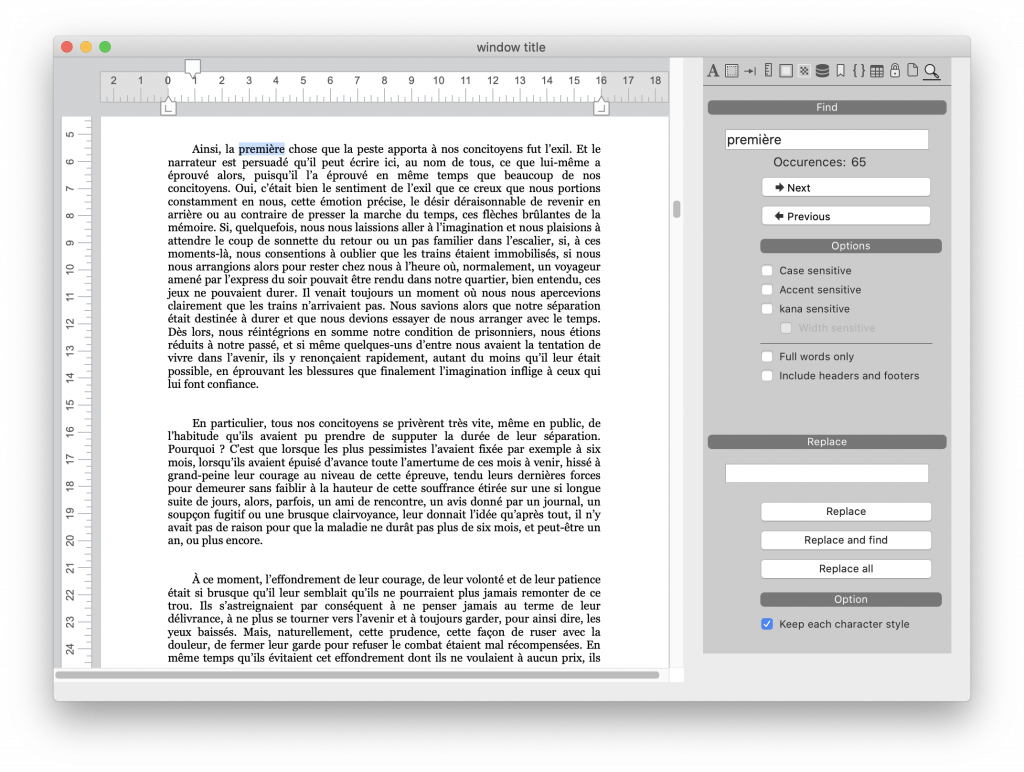Image resolution: width=1024 pixels, height=772 pixels.
Task: Click the Previous search button
Action: point(846,216)
